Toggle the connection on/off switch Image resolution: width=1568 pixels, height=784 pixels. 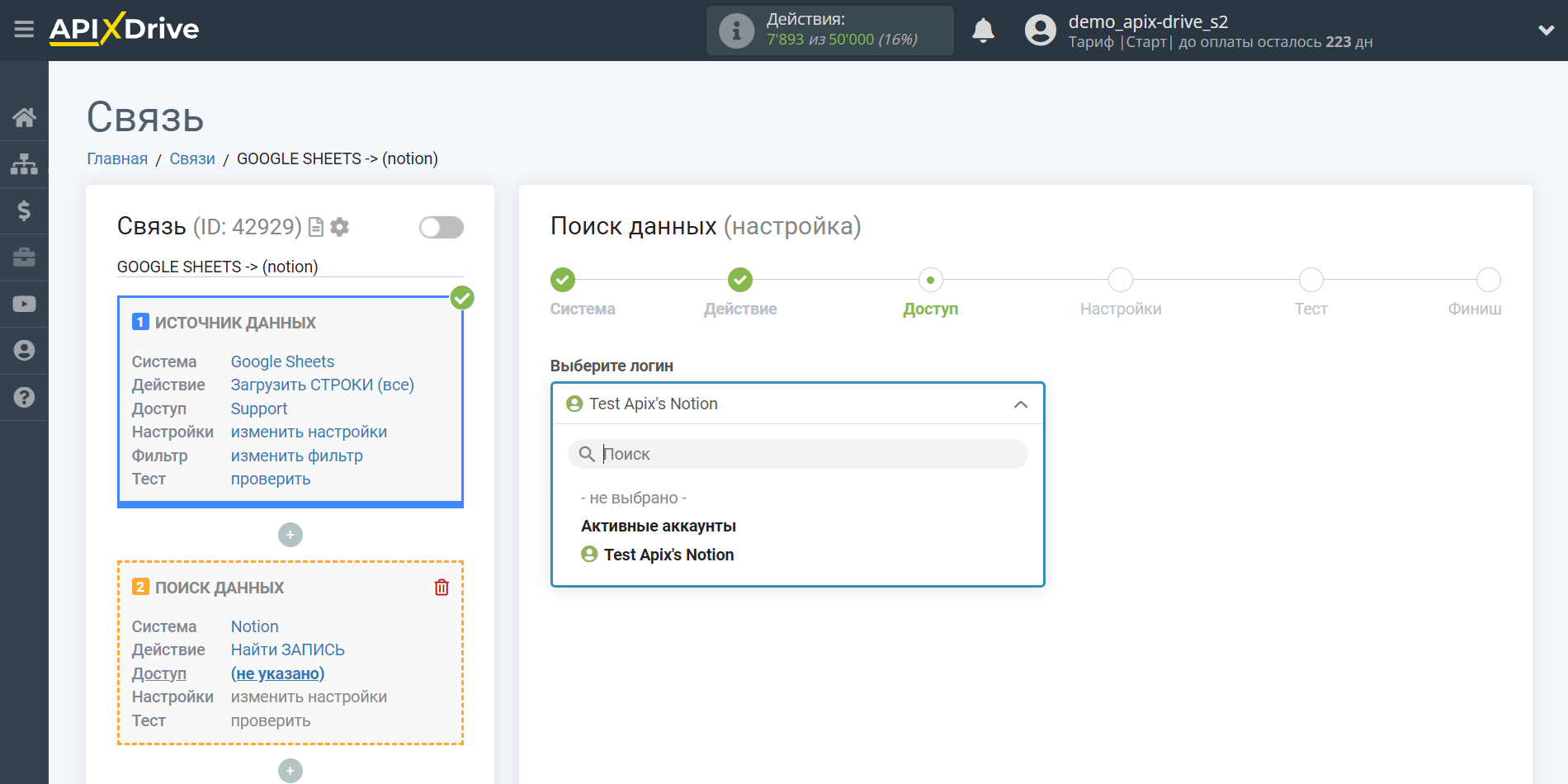[442, 227]
